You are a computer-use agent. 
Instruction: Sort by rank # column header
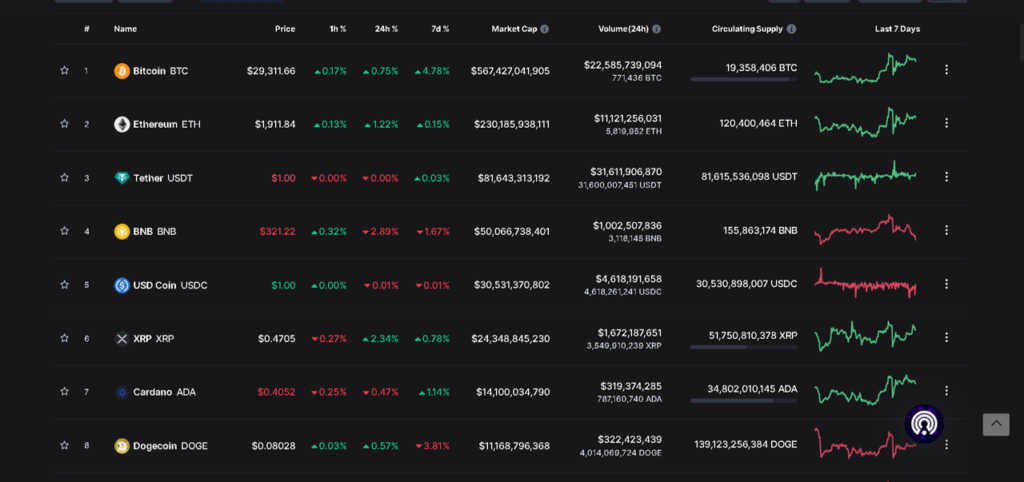click(86, 29)
